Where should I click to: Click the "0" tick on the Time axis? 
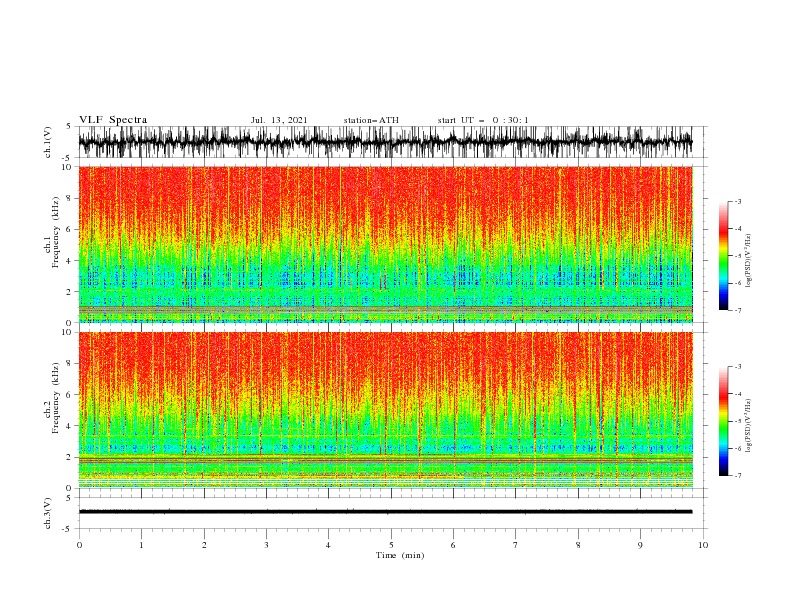click(x=79, y=545)
